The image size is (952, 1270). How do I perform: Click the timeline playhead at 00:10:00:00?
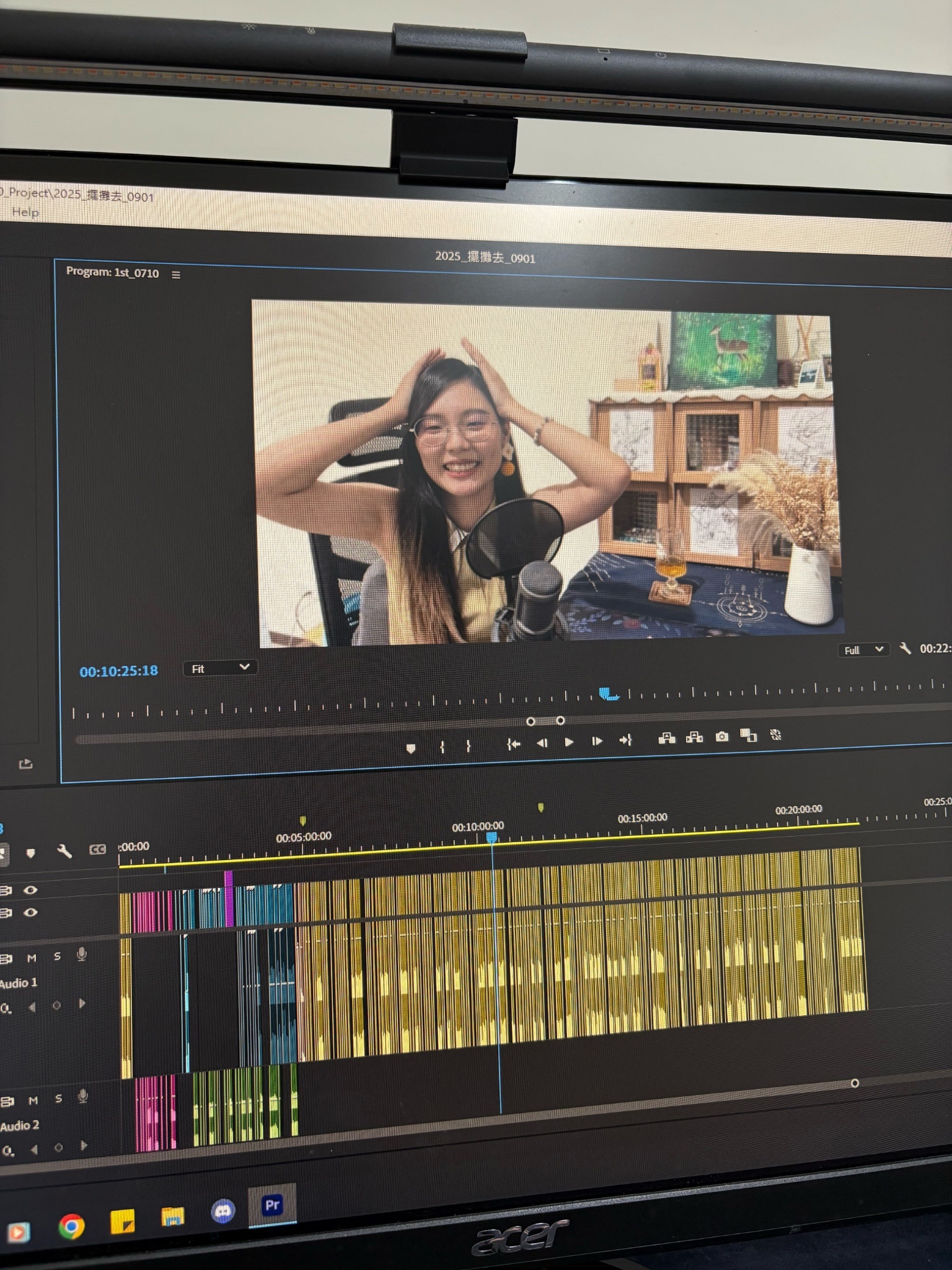491,838
